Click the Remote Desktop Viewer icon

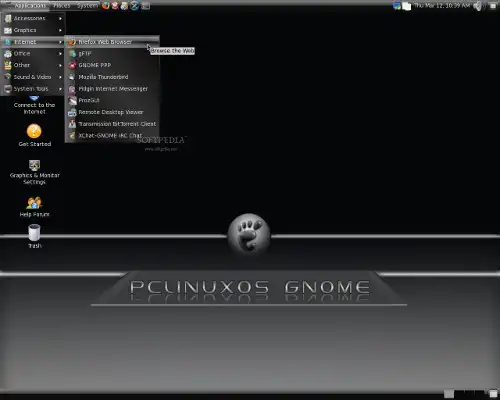[x=72, y=112]
